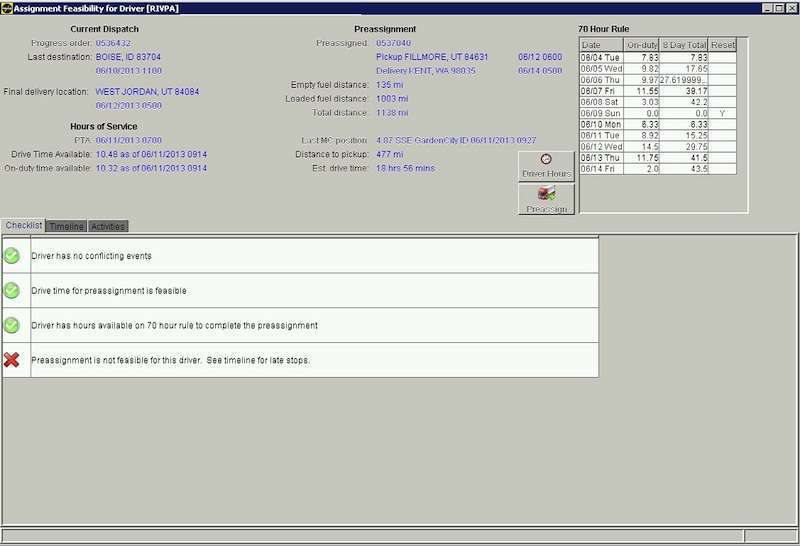Click the 8 Day Total column header
Viewport: 800px width, 546px height.
[684, 45]
